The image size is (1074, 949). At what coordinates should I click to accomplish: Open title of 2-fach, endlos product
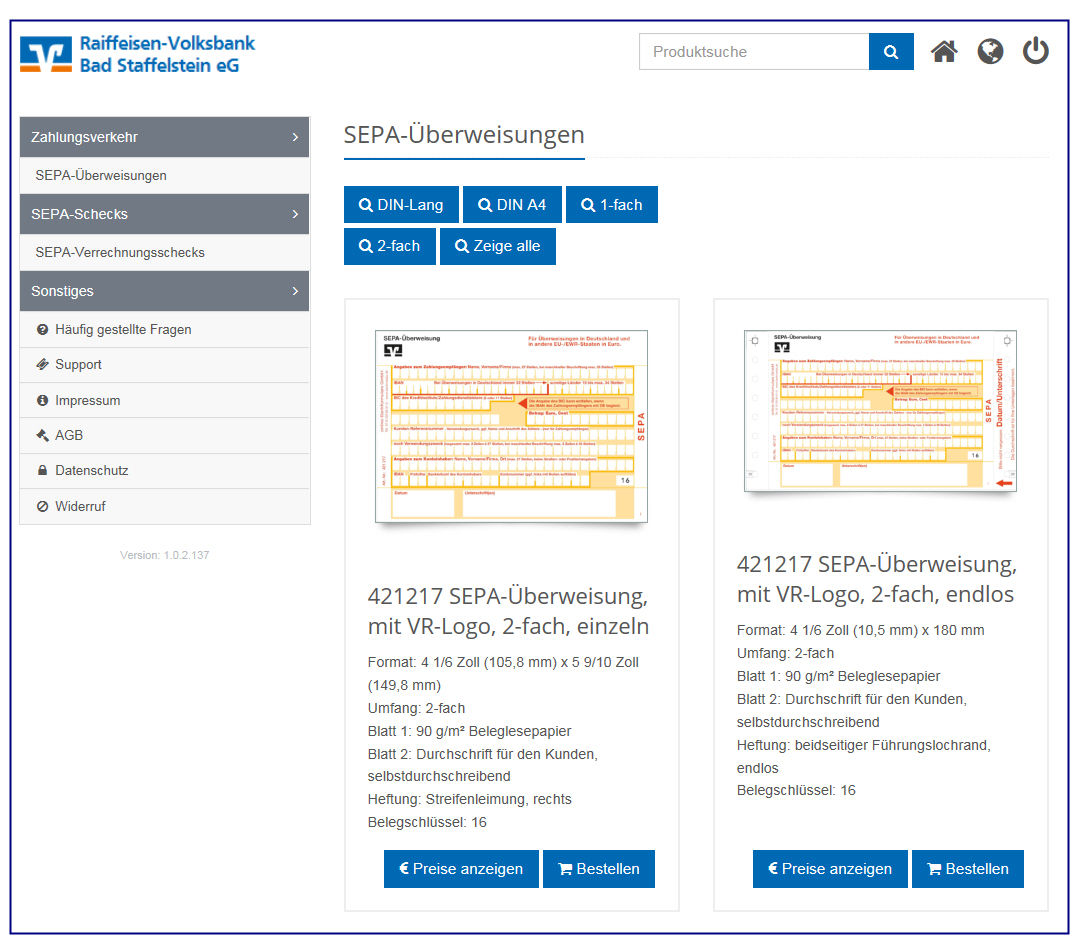(877, 579)
